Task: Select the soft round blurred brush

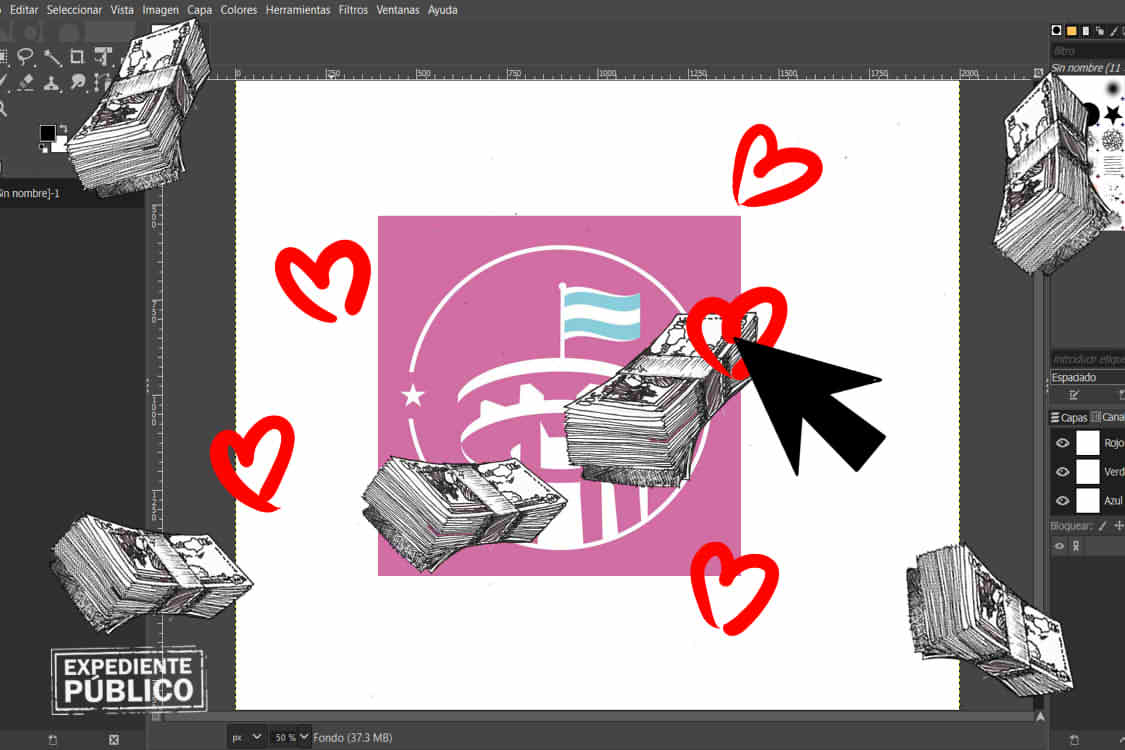Action: tap(1113, 90)
